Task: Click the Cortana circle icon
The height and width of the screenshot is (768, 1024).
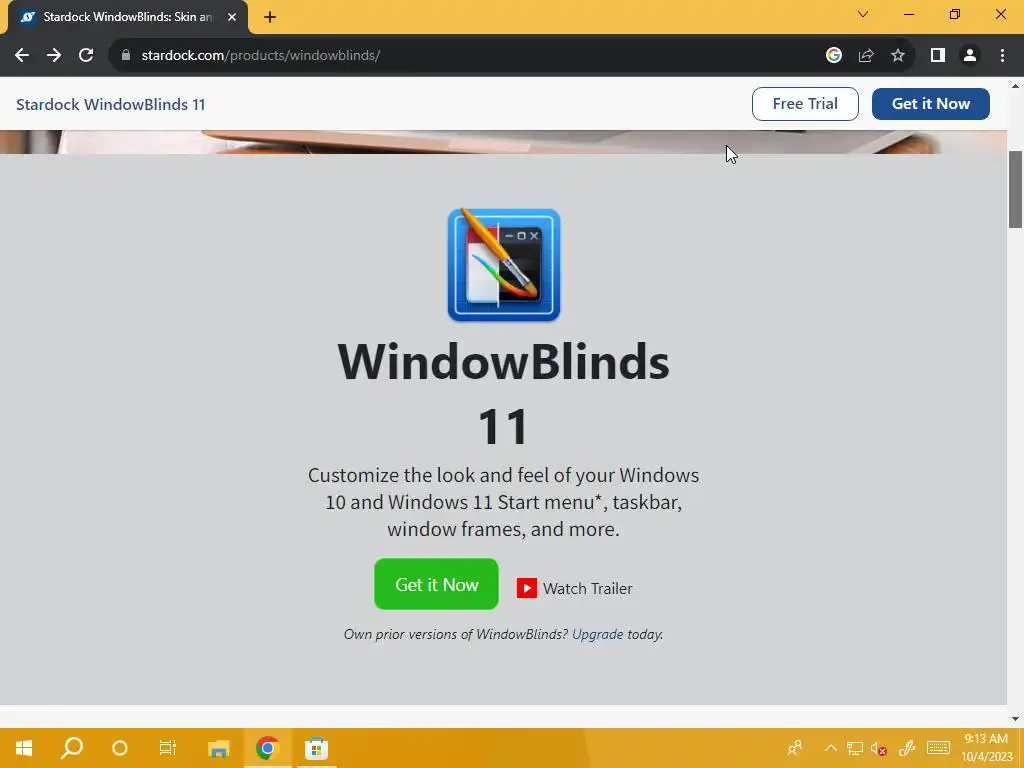Action: 120,748
